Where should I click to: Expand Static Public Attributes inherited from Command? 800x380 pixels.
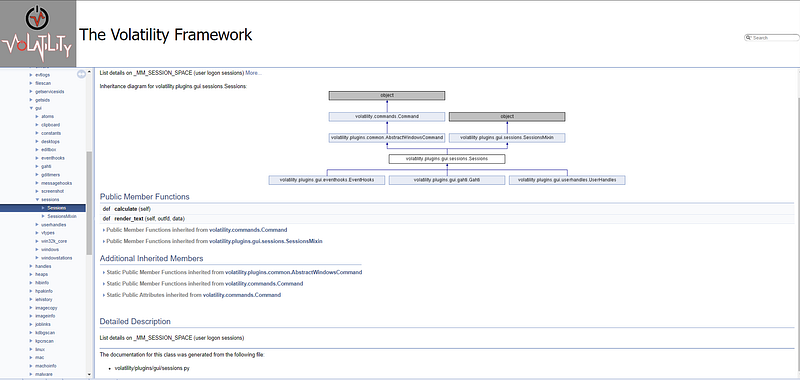tap(104, 295)
